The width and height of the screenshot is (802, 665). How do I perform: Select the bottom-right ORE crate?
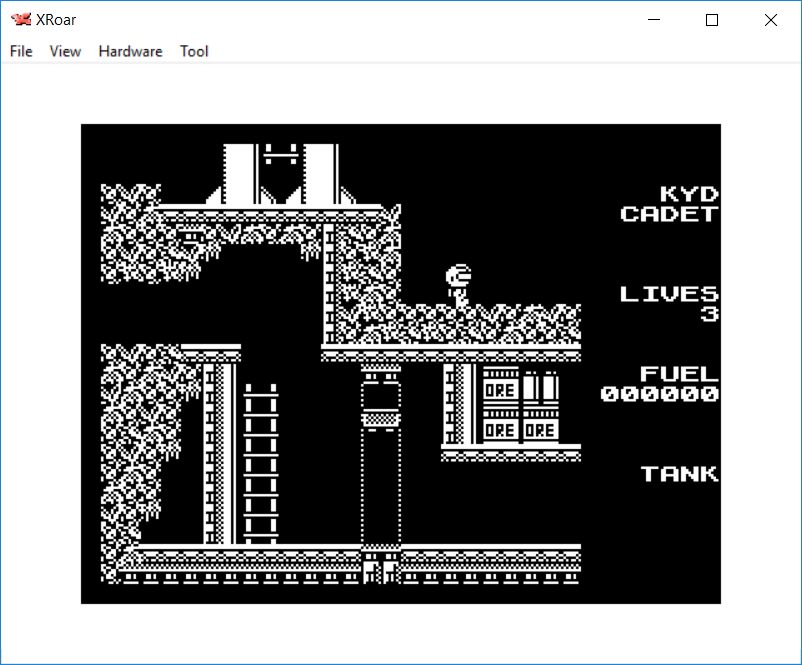coord(540,430)
